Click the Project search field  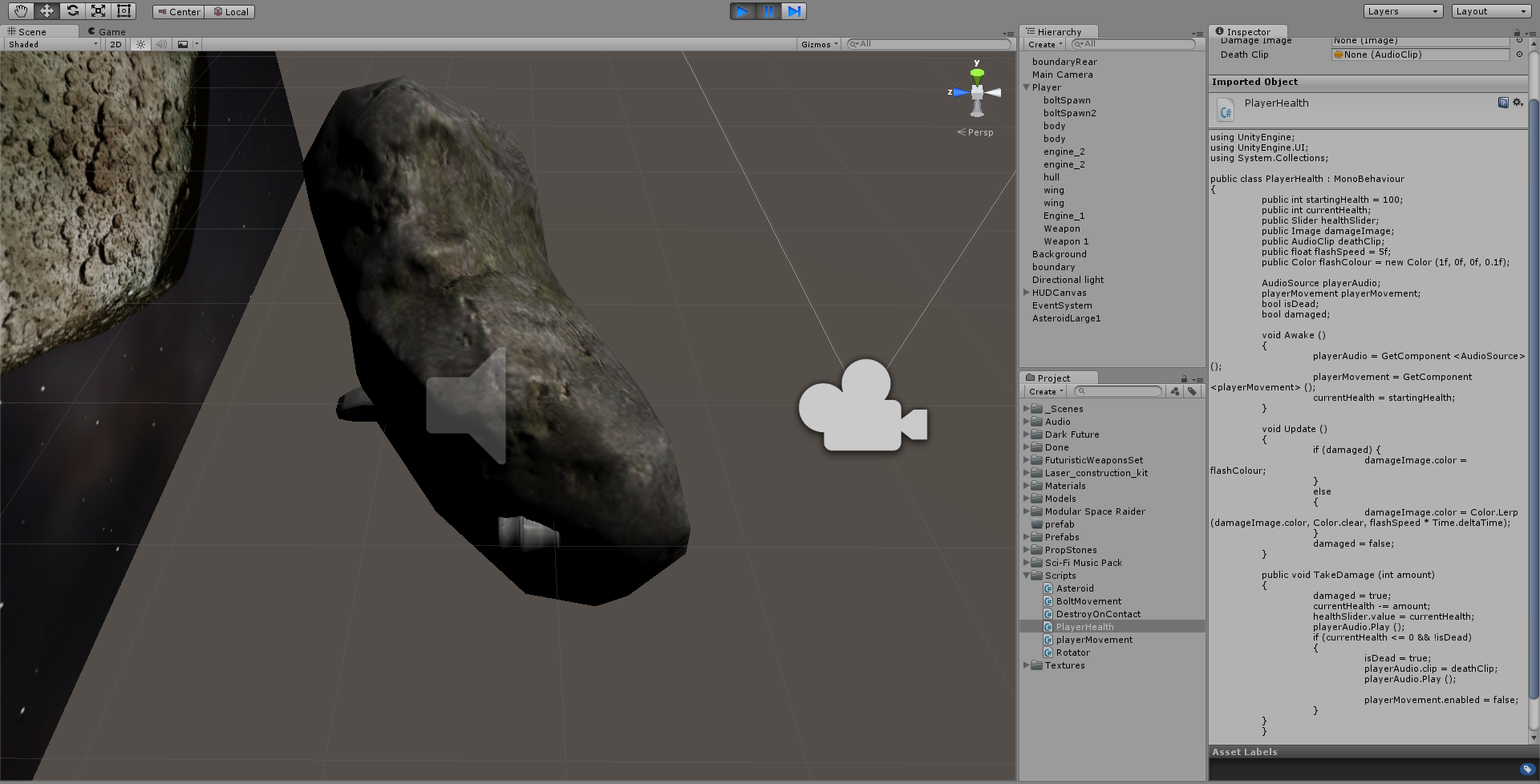1117,391
